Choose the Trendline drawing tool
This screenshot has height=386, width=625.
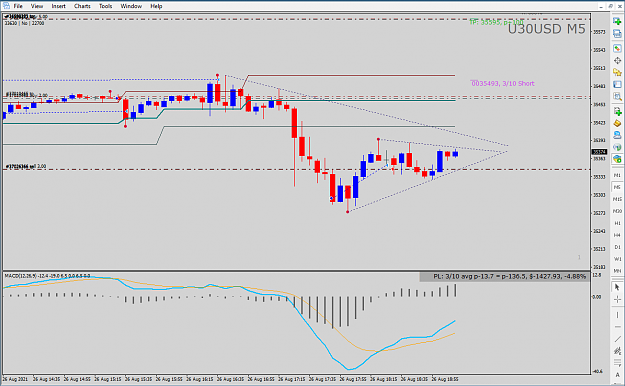(617, 339)
